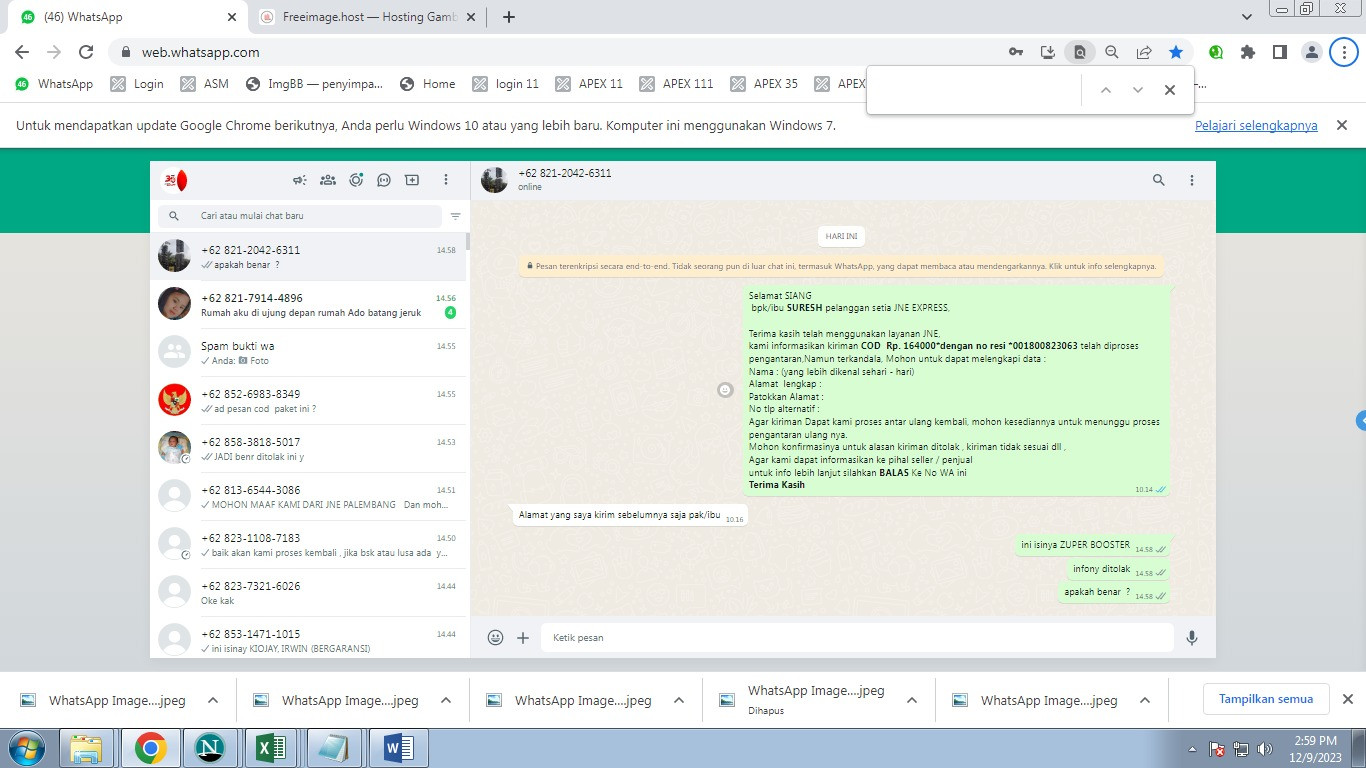Open contact info from header +62 821-2042-6311
This screenshot has height=768, width=1366.
point(564,173)
